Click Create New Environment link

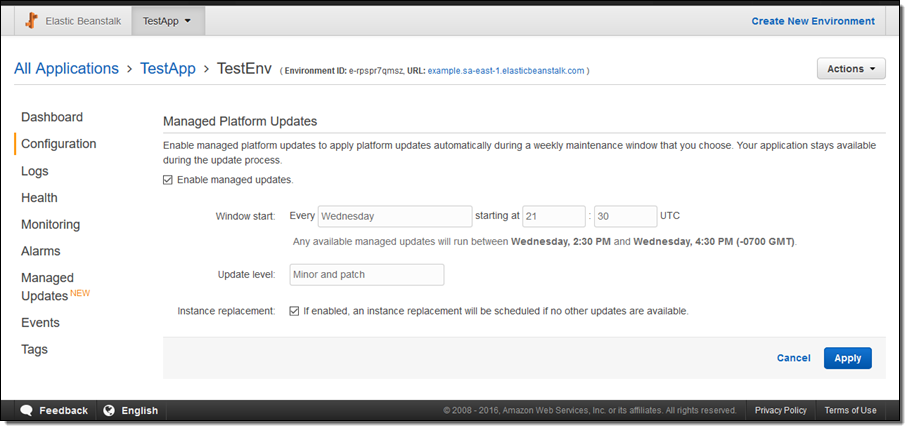813,21
